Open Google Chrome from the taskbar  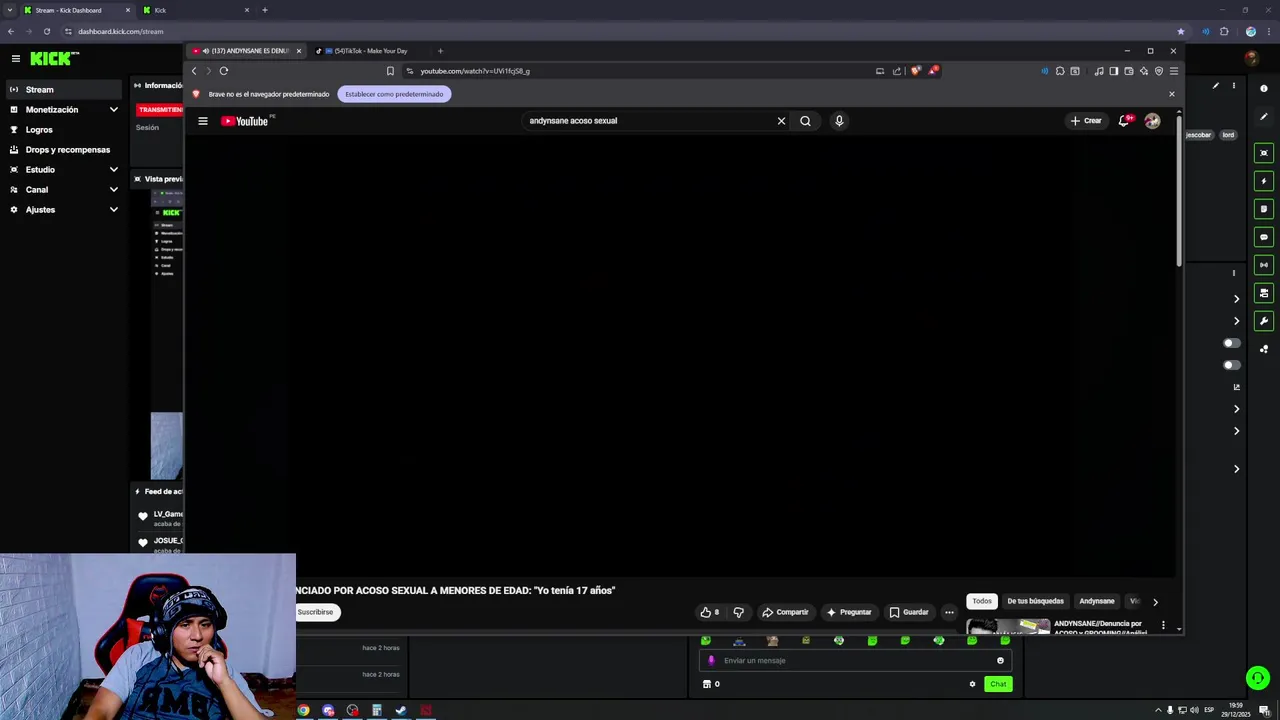coord(303,711)
